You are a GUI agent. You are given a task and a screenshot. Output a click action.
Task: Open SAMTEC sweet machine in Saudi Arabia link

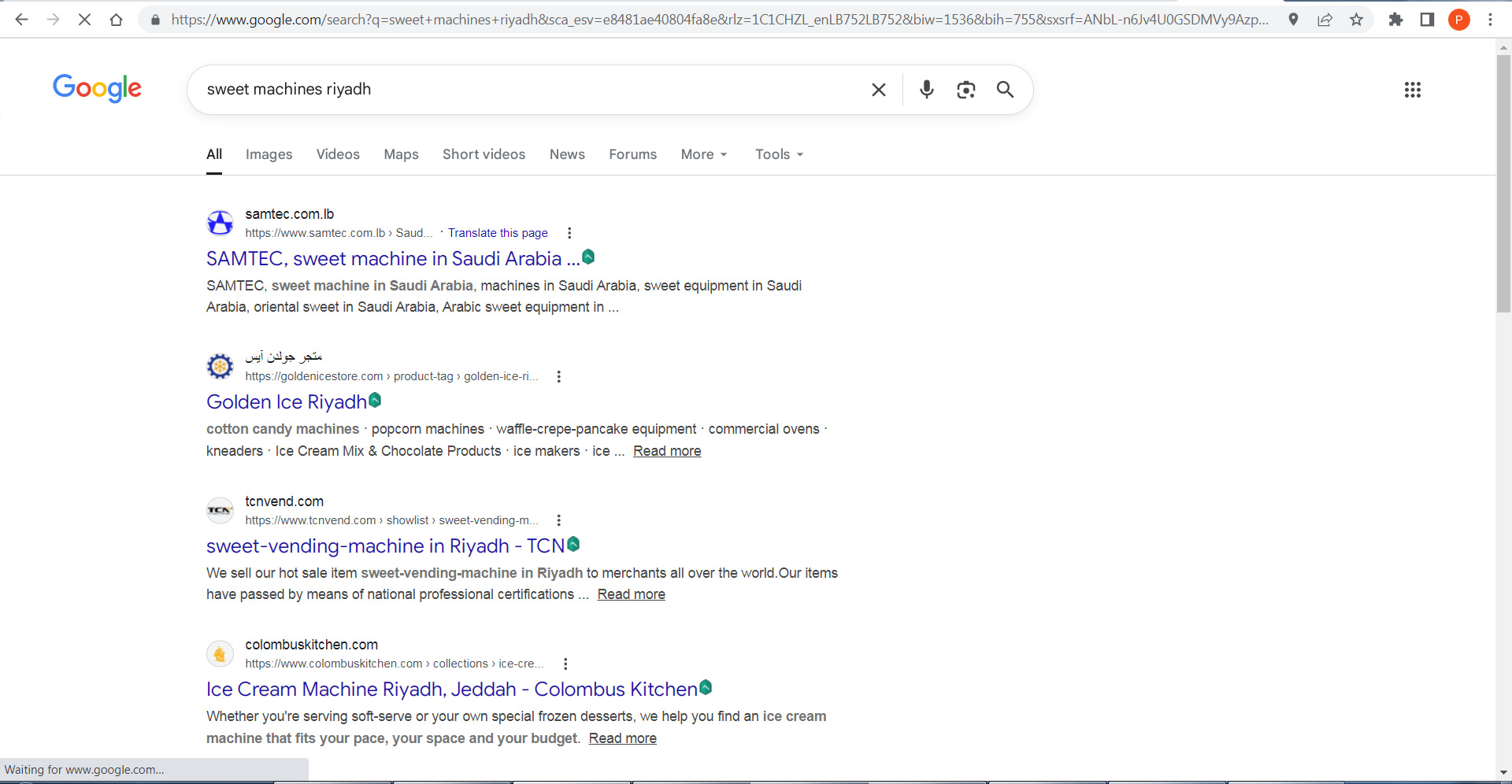tap(393, 259)
